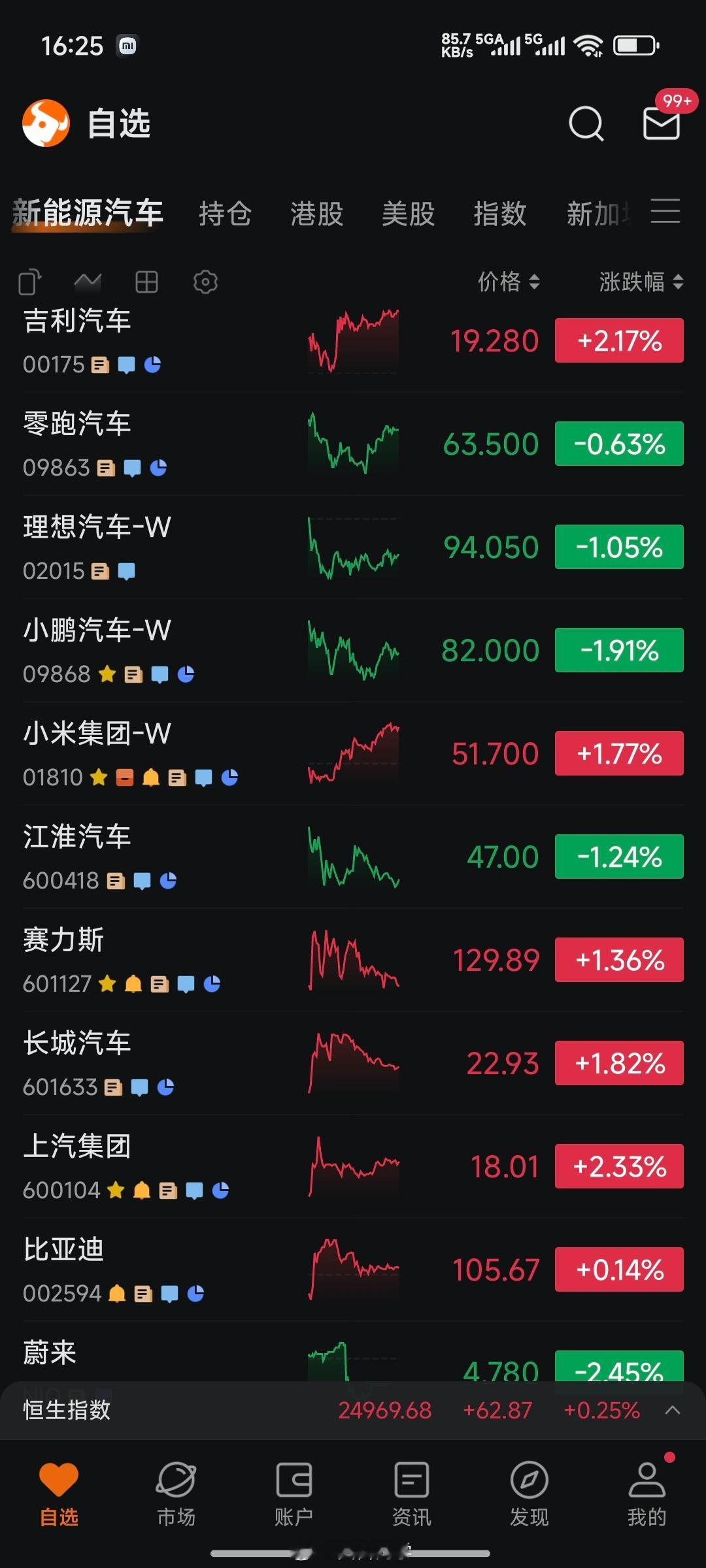
Task: Open the watchlist groups hamburger menu
Action: 665,212
